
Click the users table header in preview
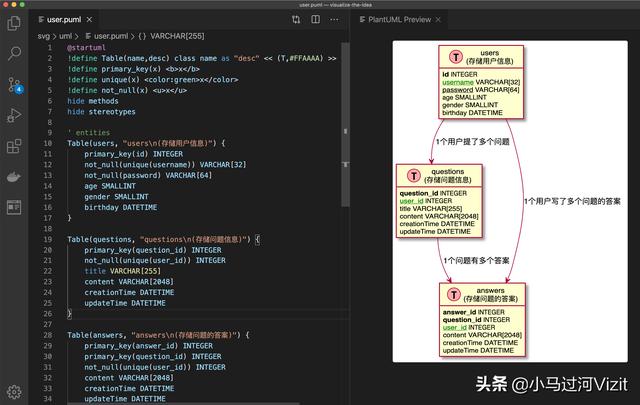tap(481, 57)
